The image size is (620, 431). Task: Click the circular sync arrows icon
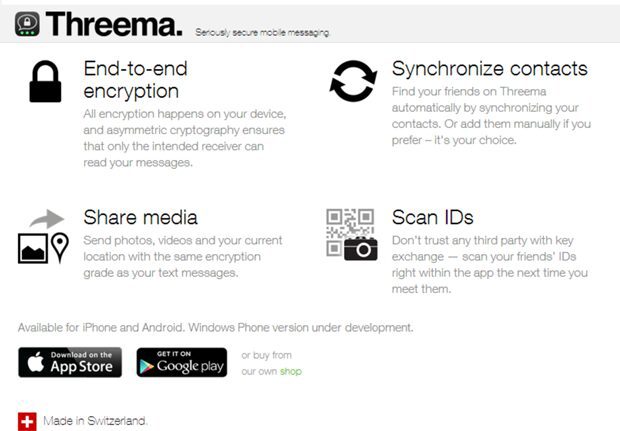353,81
